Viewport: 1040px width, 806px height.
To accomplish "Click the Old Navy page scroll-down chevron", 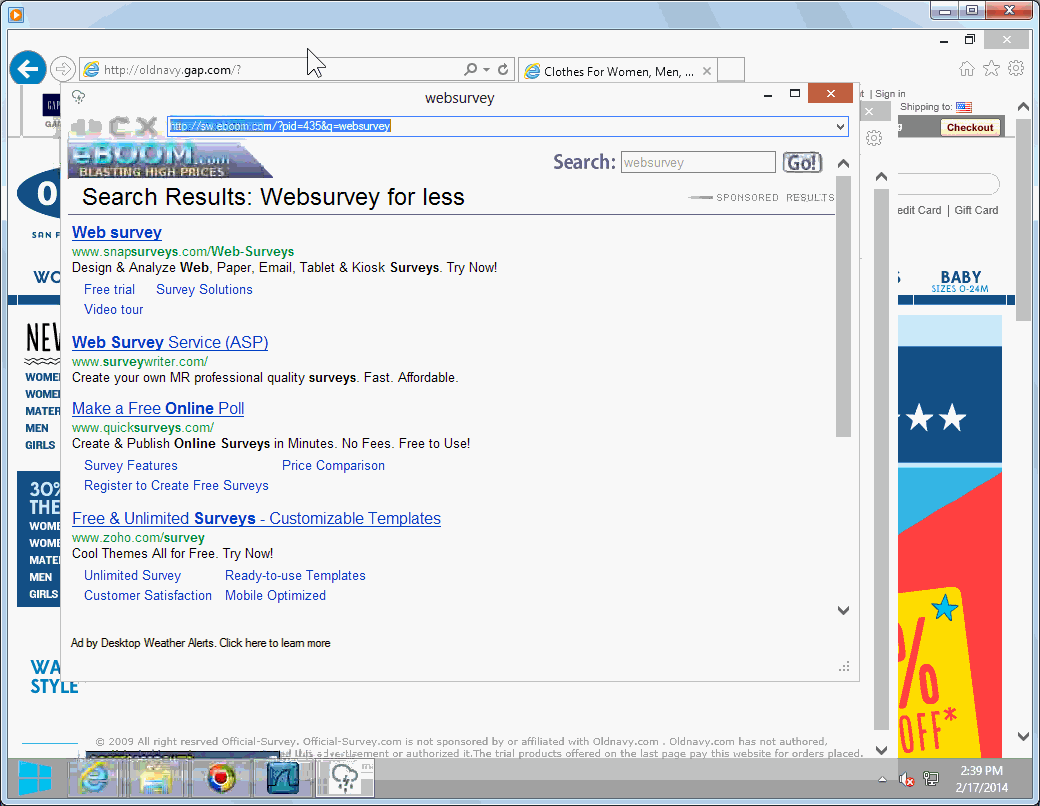I will [1023, 736].
